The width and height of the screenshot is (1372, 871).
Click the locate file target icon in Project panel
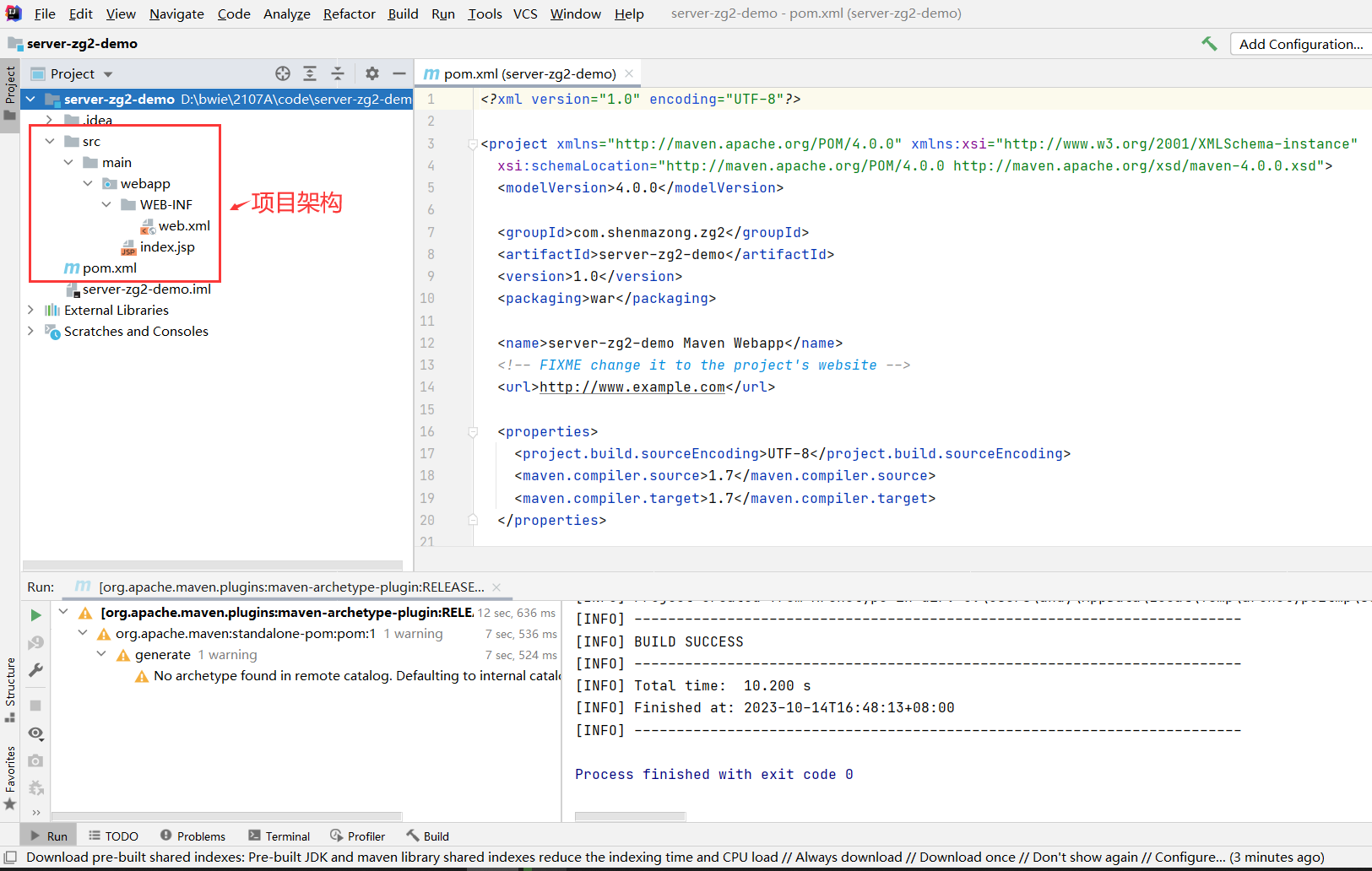point(283,73)
